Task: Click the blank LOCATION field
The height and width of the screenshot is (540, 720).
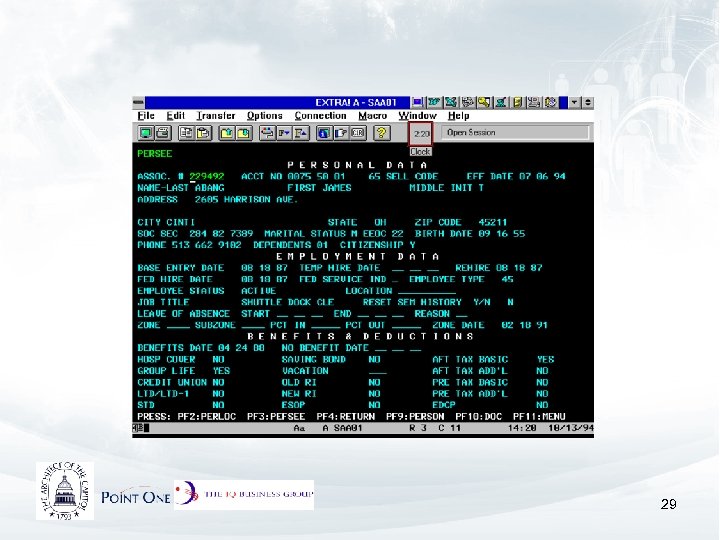Action: coord(427,291)
